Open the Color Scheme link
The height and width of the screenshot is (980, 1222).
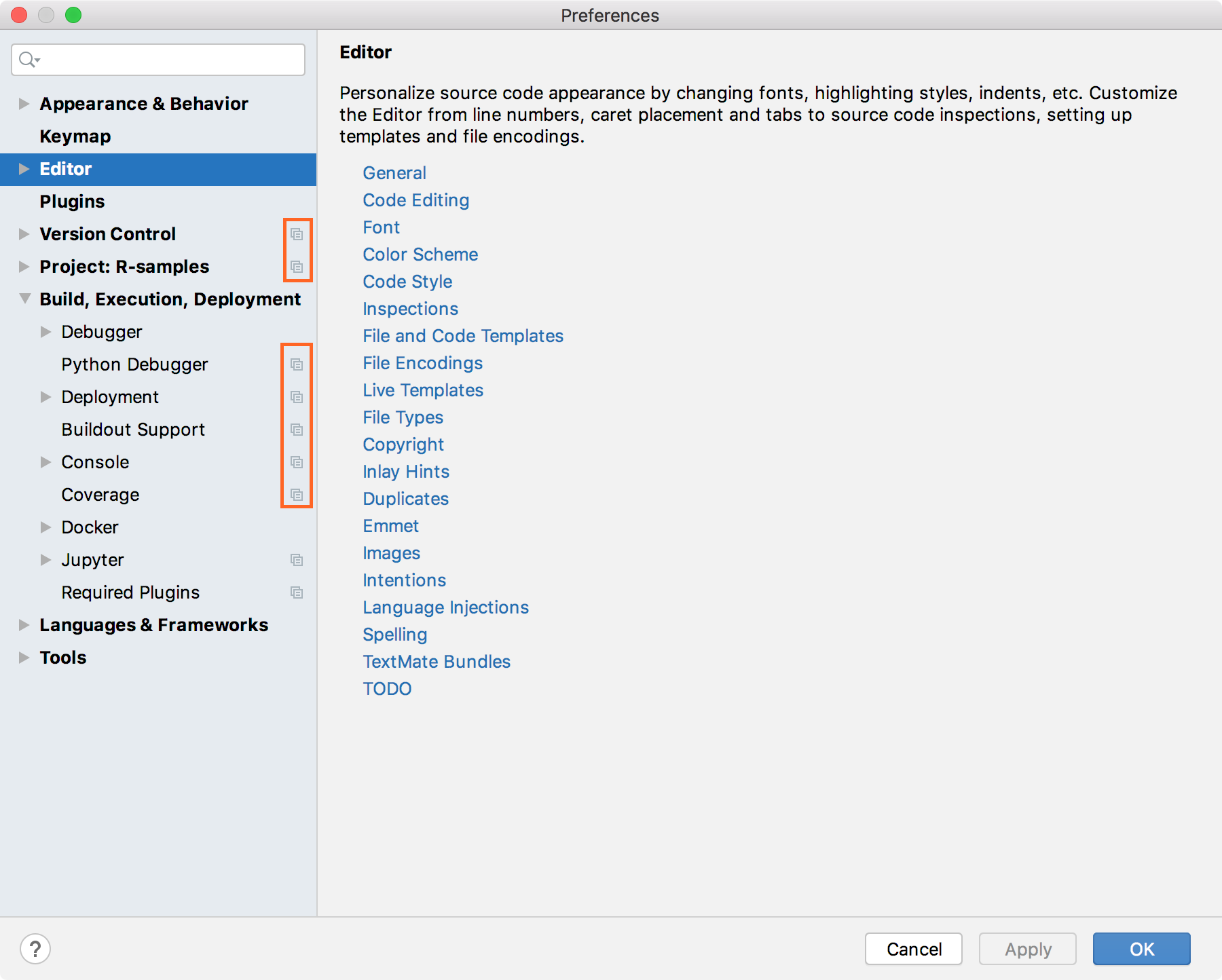420,254
